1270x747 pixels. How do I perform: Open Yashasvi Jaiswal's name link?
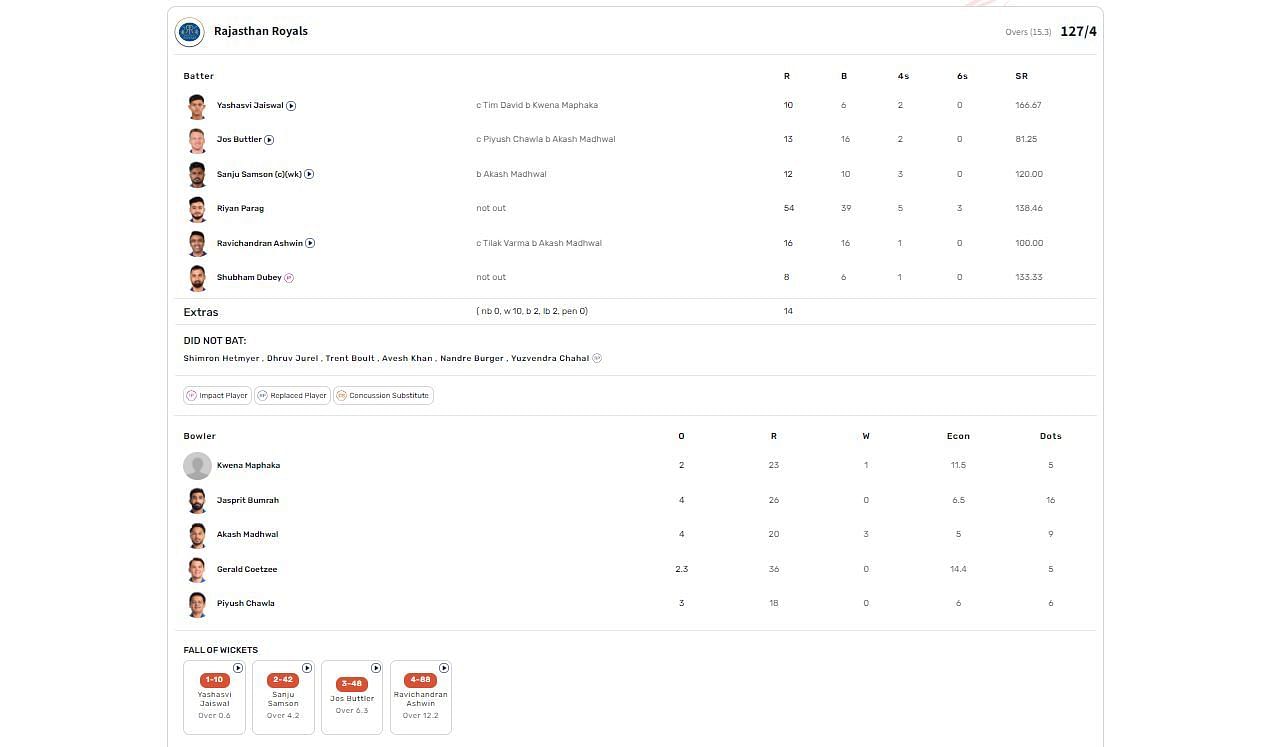(x=250, y=105)
